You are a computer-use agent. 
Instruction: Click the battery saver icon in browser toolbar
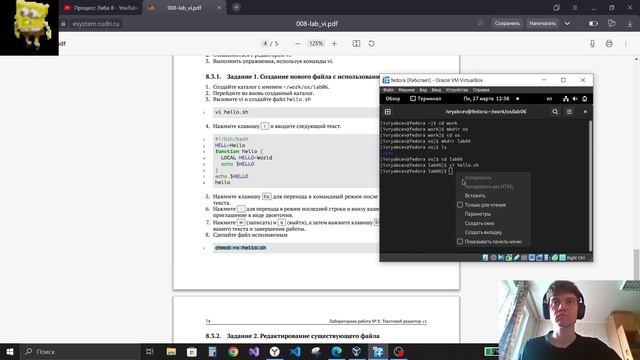(x=593, y=24)
